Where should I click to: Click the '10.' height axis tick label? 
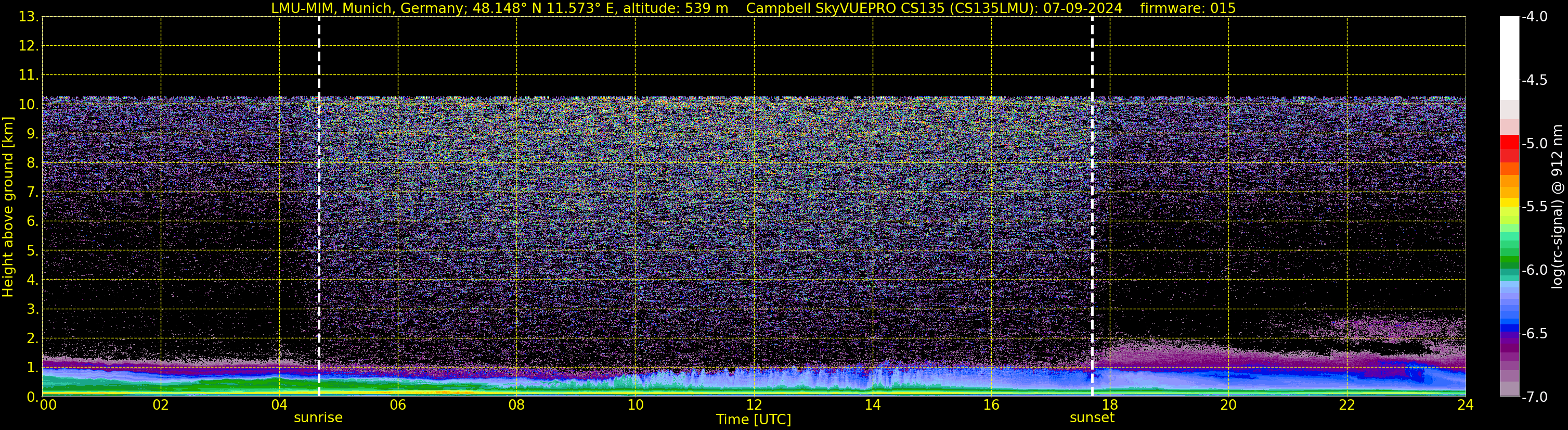29,105
